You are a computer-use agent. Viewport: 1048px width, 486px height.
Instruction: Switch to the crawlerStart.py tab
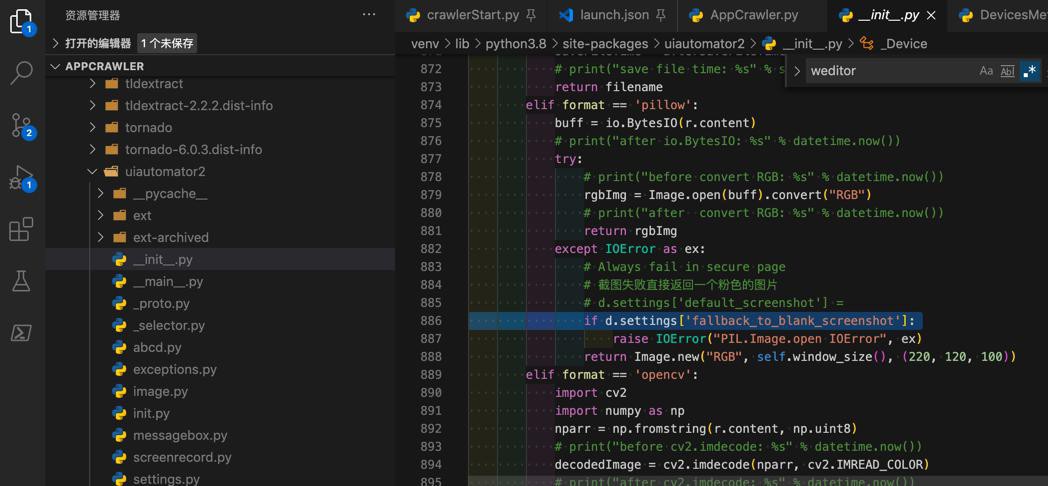pos(473,15)
